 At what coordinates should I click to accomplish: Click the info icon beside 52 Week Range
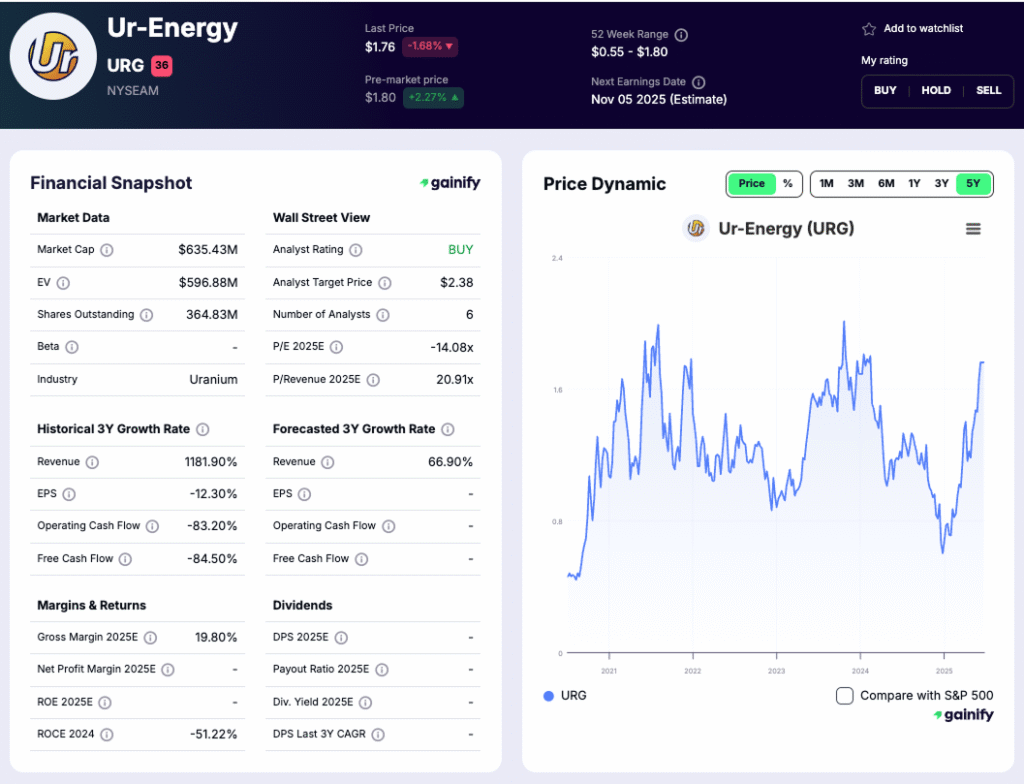[x=681, y=34]
